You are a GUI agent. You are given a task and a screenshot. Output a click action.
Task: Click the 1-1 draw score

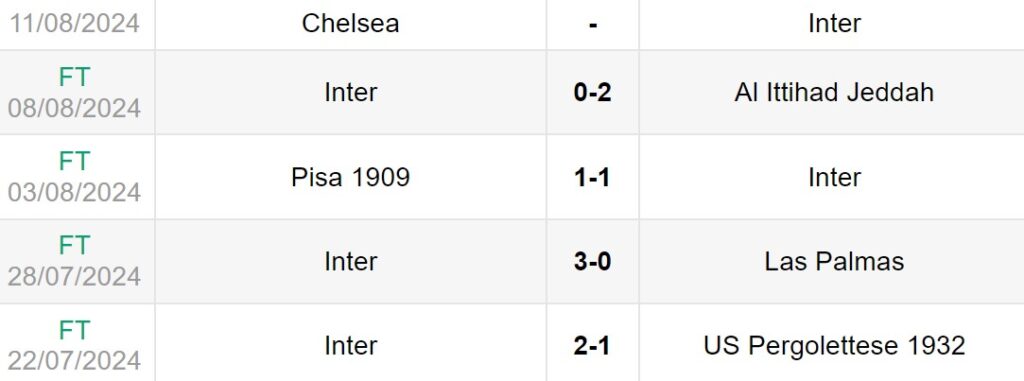click(592, 177)
